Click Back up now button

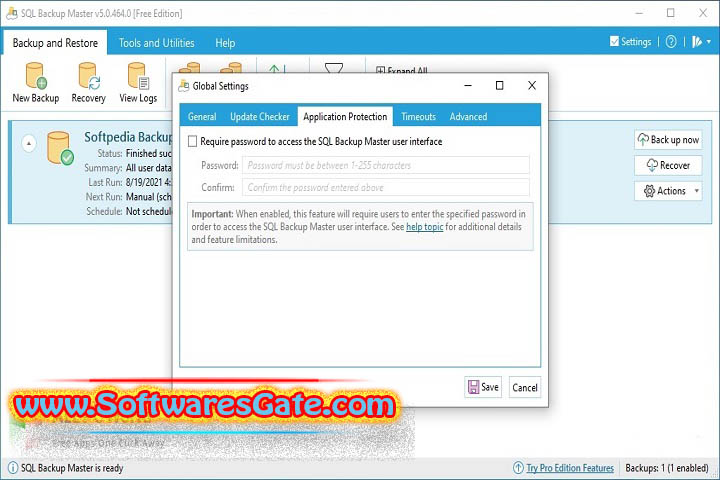[668, 140]
